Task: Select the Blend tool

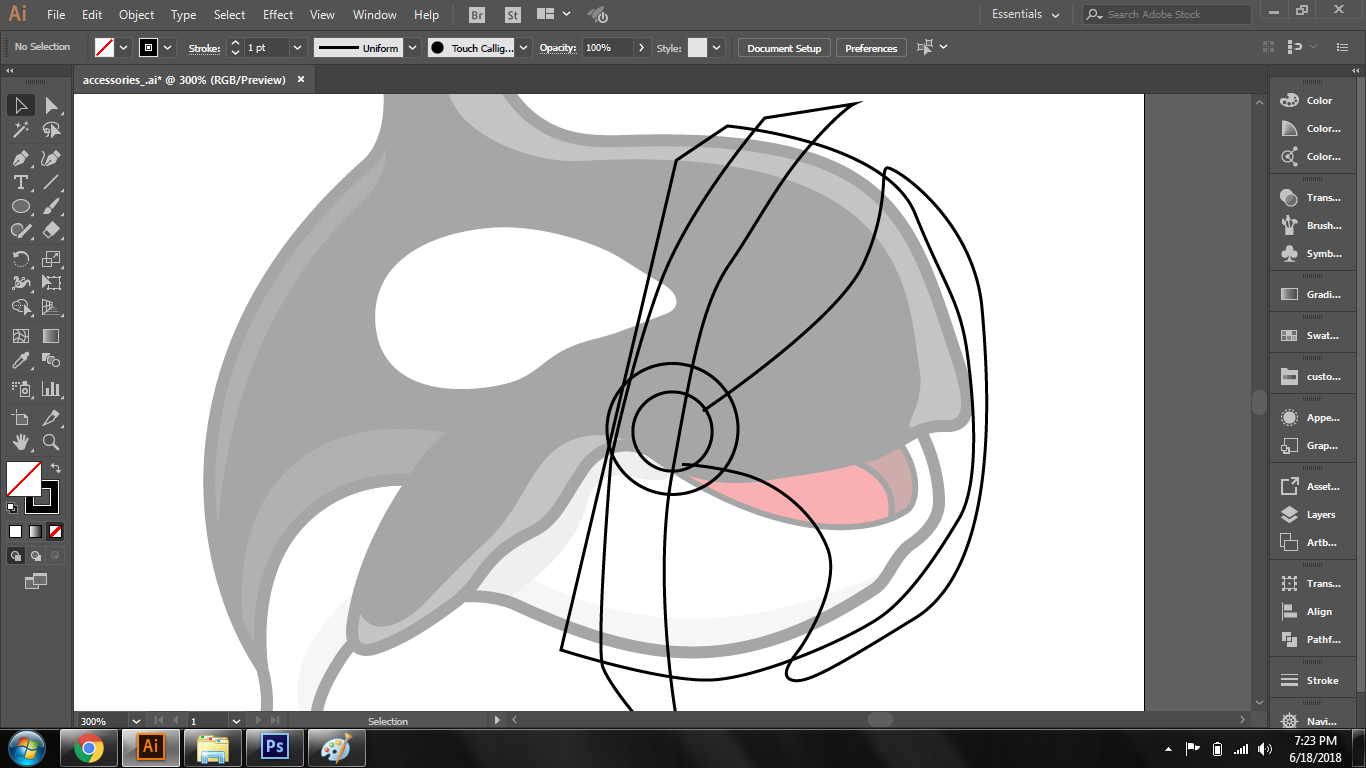Action: click(51, 360)
